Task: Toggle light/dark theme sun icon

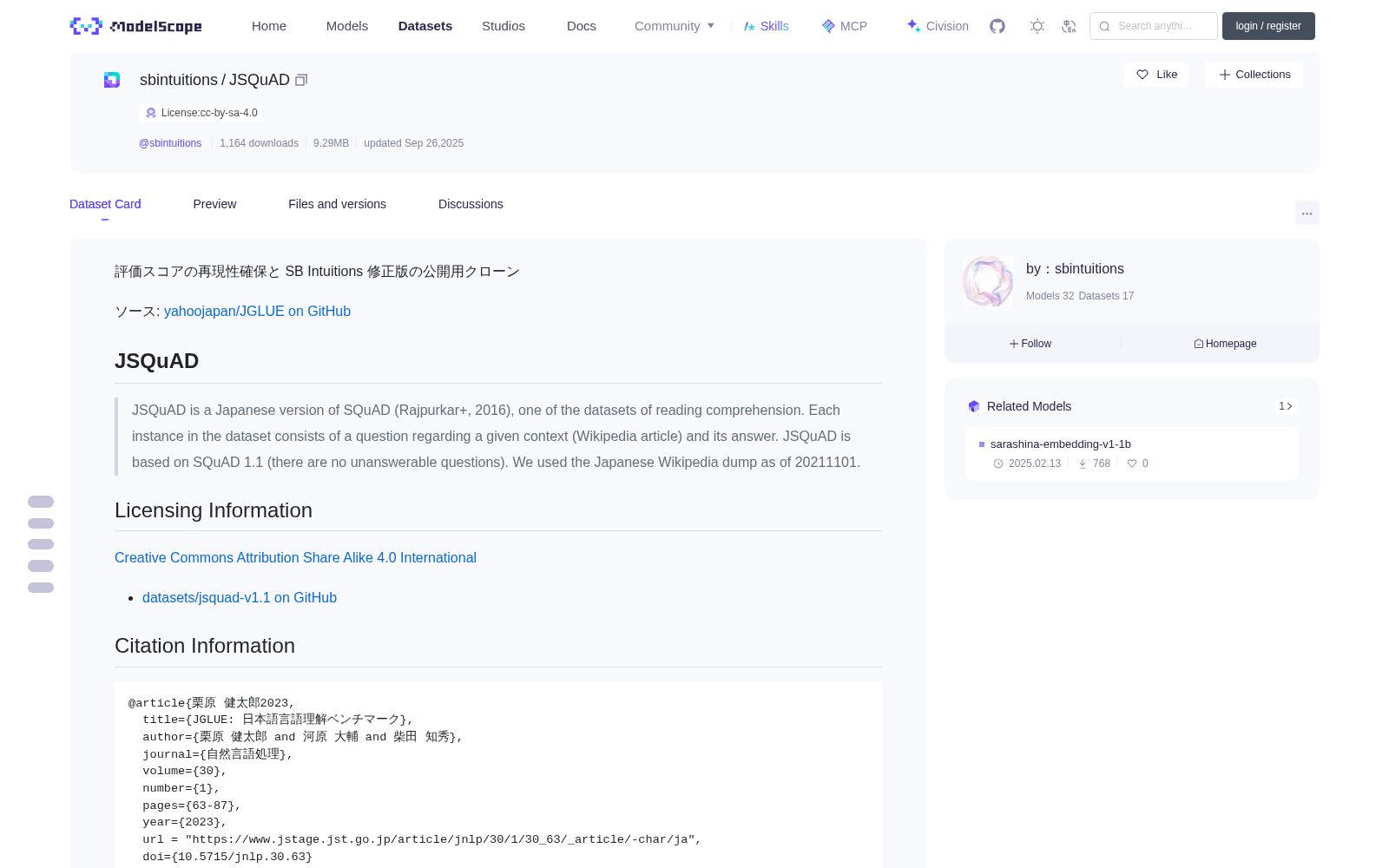Action: coord(1037,26)
